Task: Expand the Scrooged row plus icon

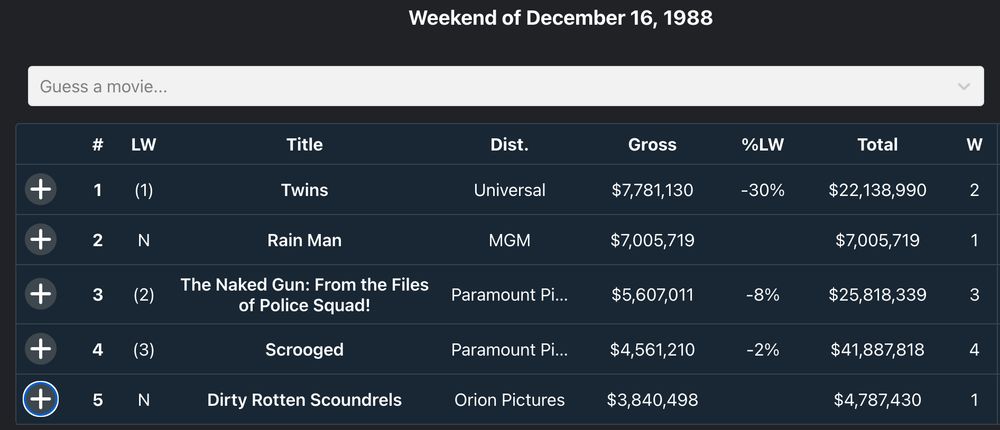Action: (40, 349)
